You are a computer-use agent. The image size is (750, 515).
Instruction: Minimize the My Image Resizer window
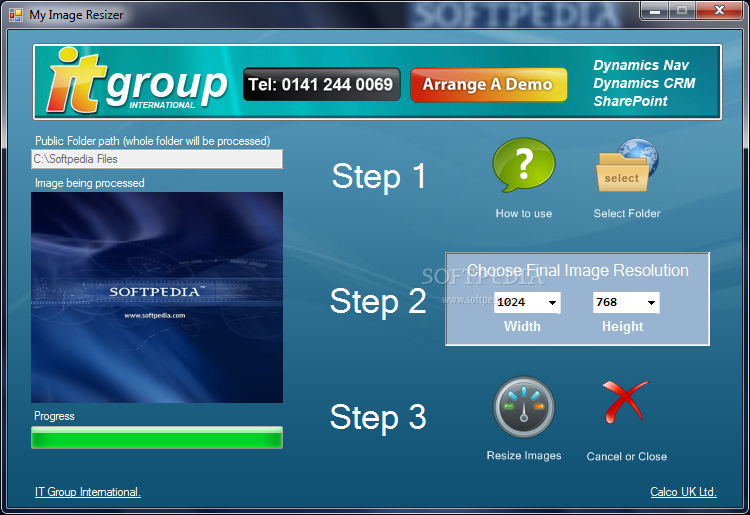[x=655, y=11]
